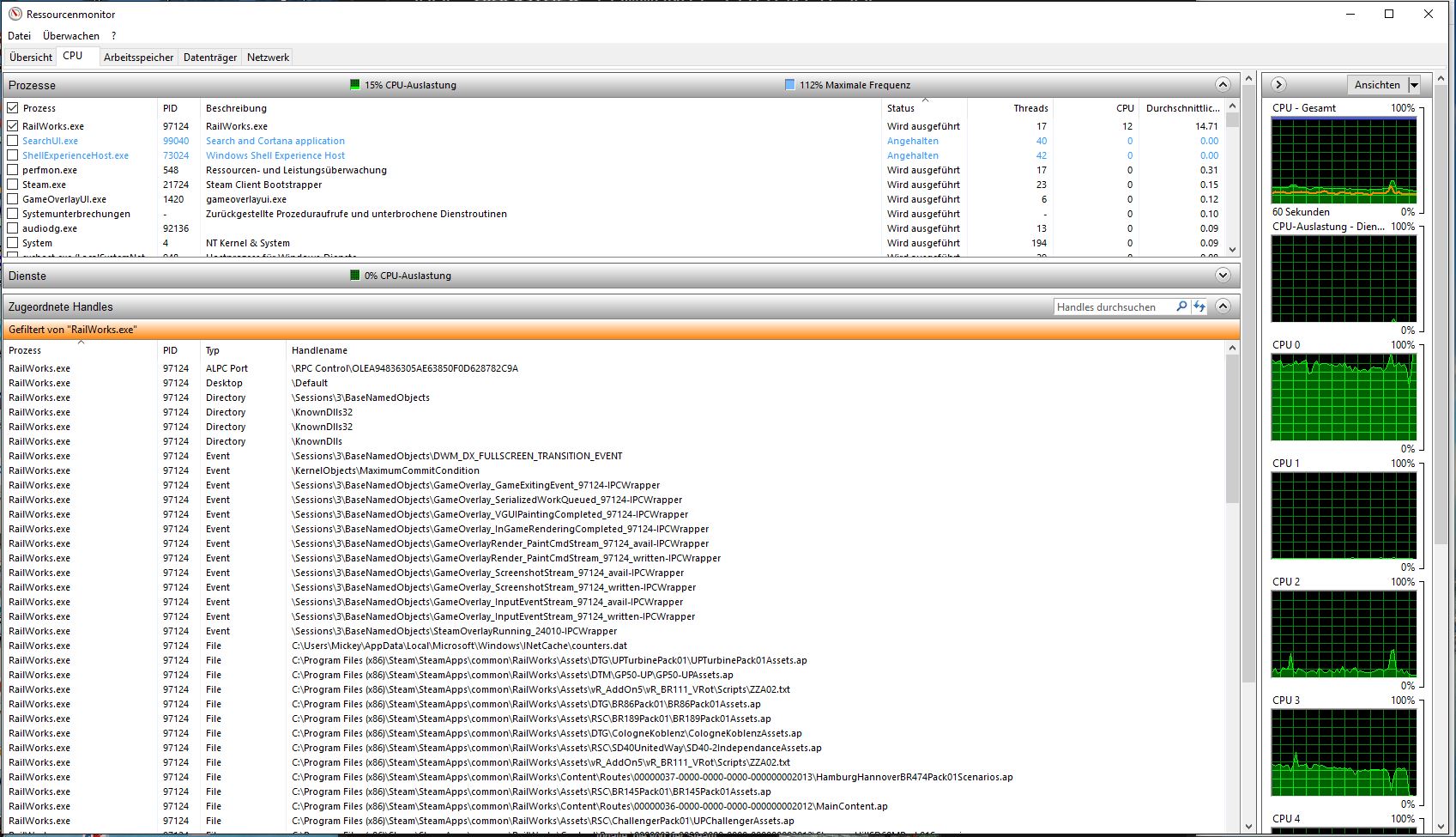
Task: Select the System process row name
Action: coord(37,243)
